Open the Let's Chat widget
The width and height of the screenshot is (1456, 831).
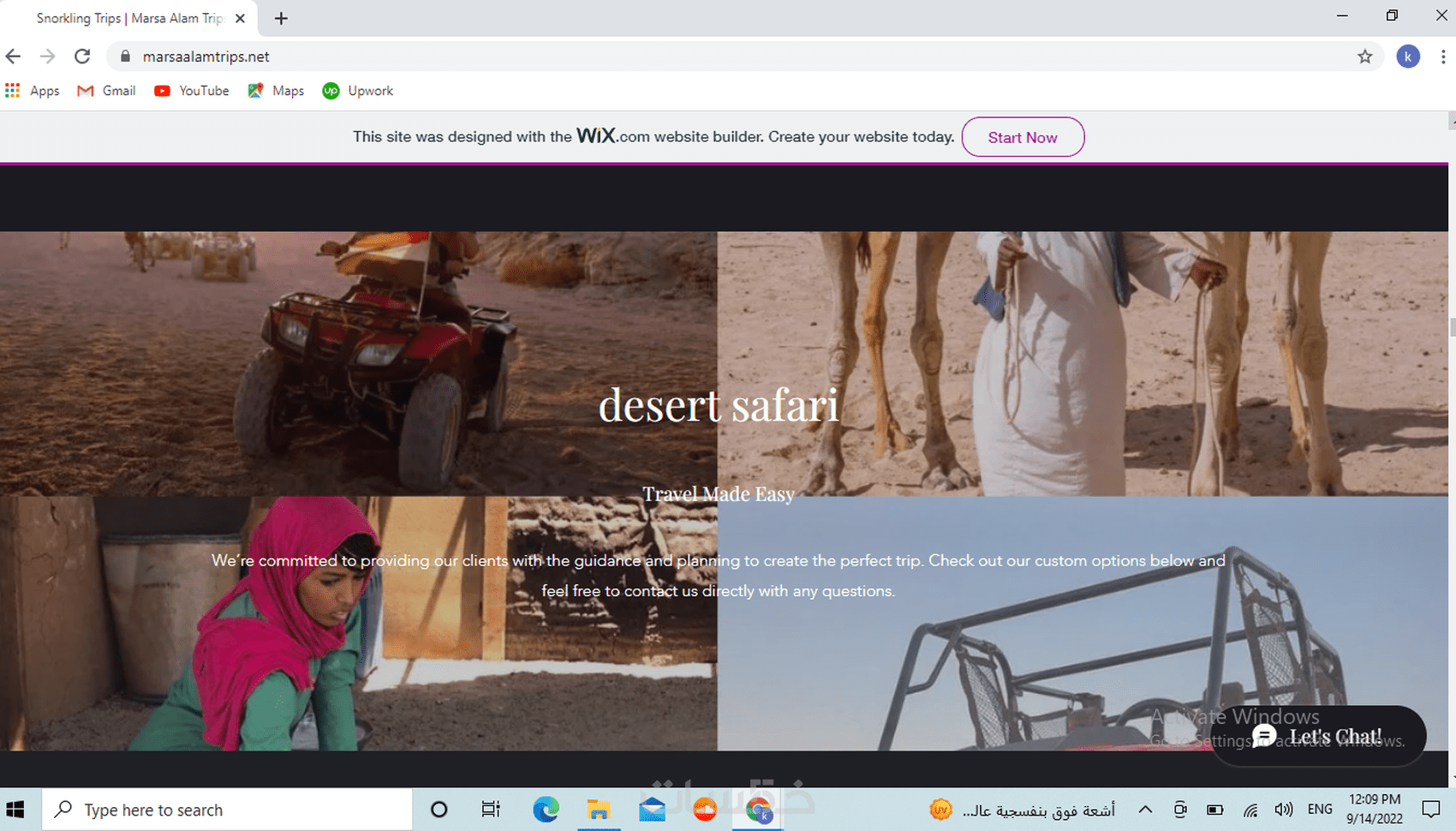tap(1319, 735)
